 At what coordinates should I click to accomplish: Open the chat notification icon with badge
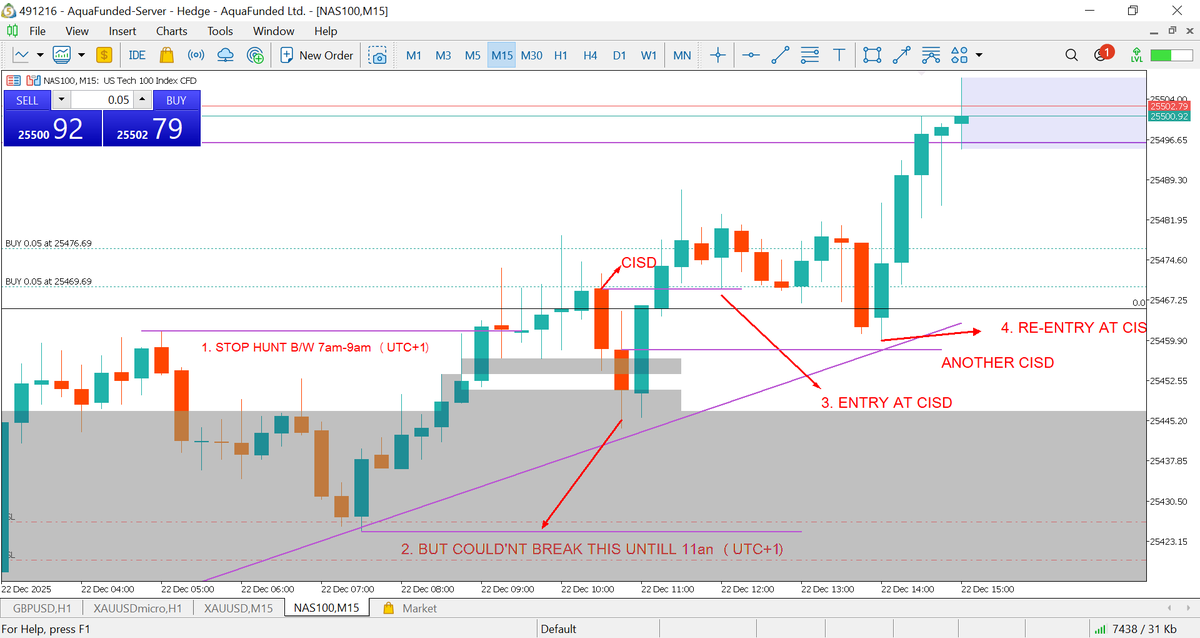[x=1103, y=54]
